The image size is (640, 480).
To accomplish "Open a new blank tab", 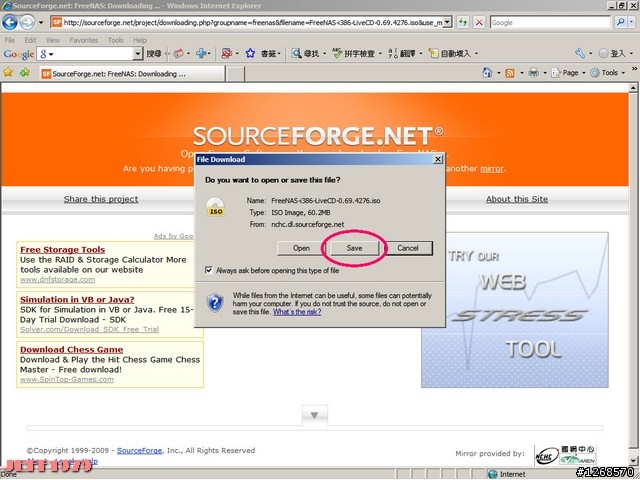I will pyautogui.click(x=236, y=74).
